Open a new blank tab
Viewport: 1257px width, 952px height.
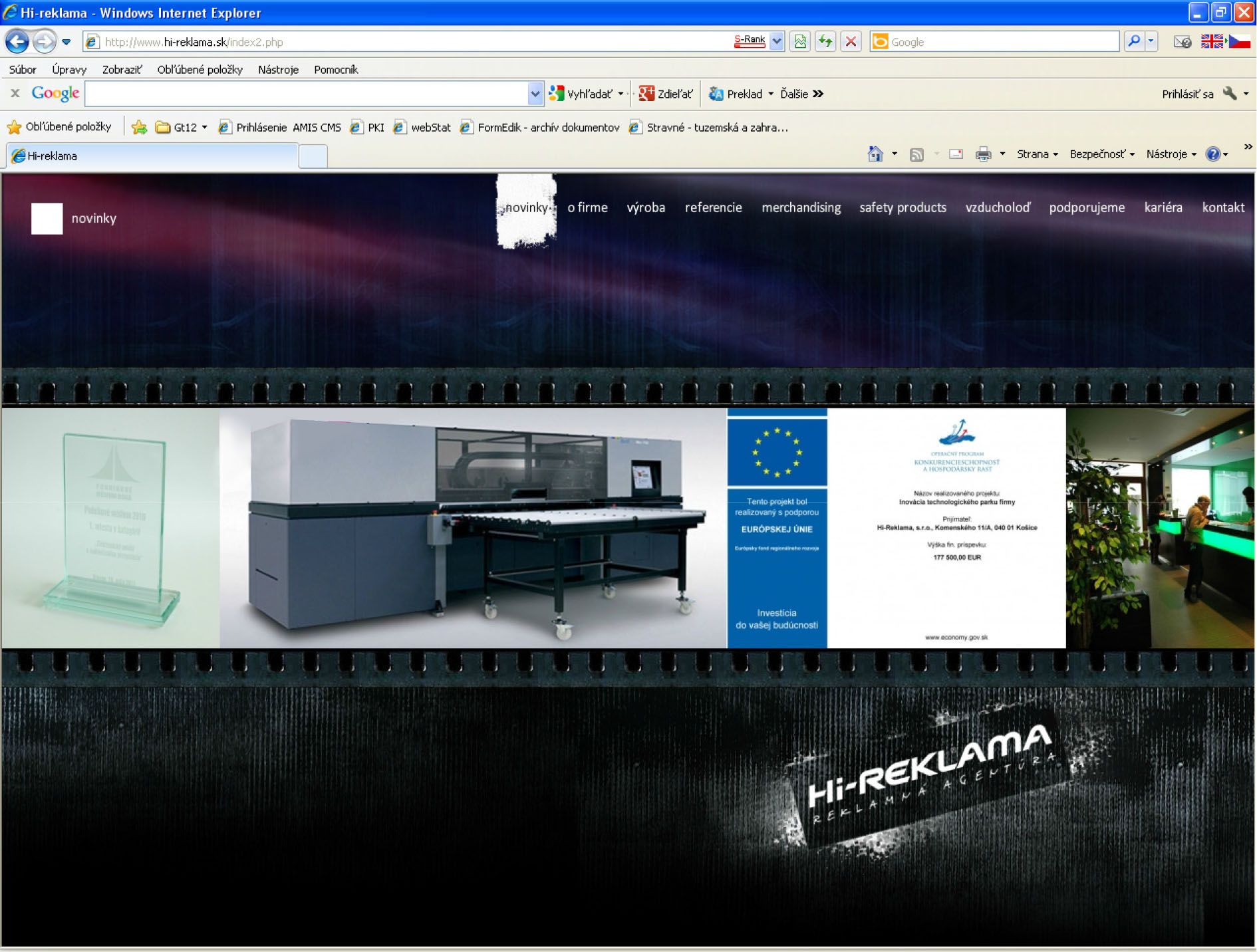(313, 156)
